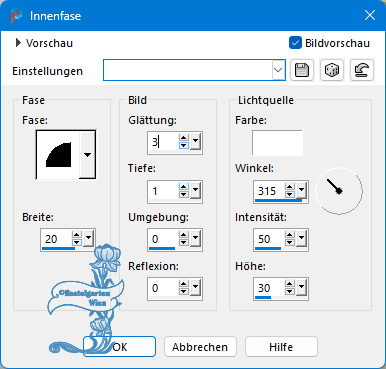This screenshot has width=386, height=369.
Task: Decrease Tiefe with down arrow
Action: point(184,195)
